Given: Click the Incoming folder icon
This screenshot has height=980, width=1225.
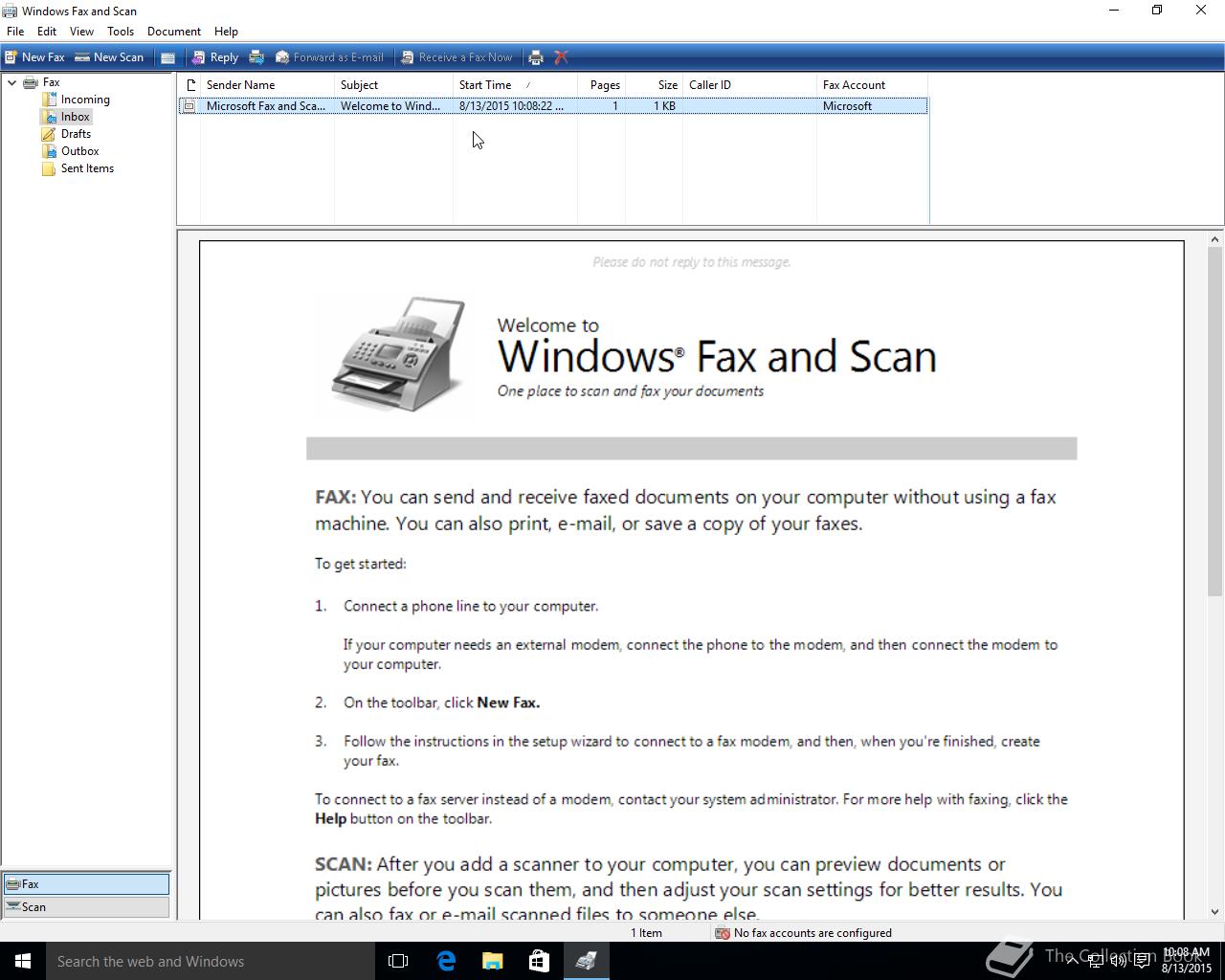Looking at the screenshot, I should click(x=49, y=100).
